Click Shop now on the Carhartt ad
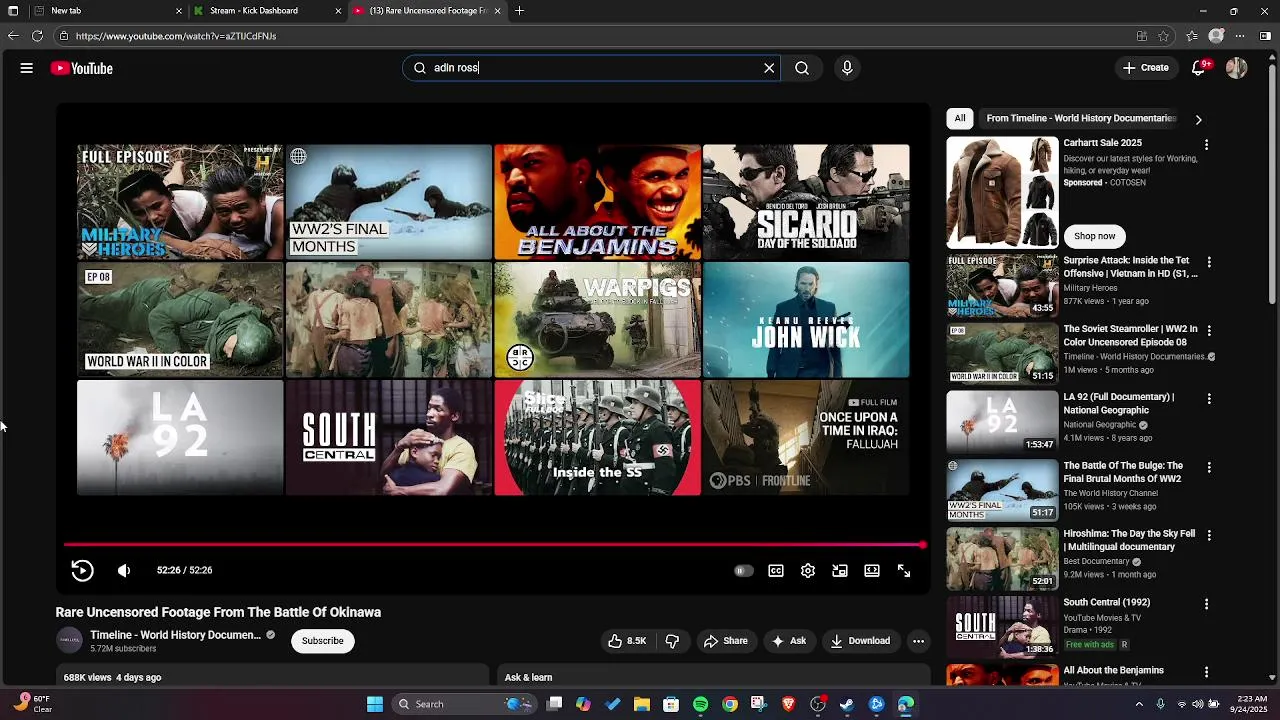Screen dimensions: 1280x720 point(1095,236)
